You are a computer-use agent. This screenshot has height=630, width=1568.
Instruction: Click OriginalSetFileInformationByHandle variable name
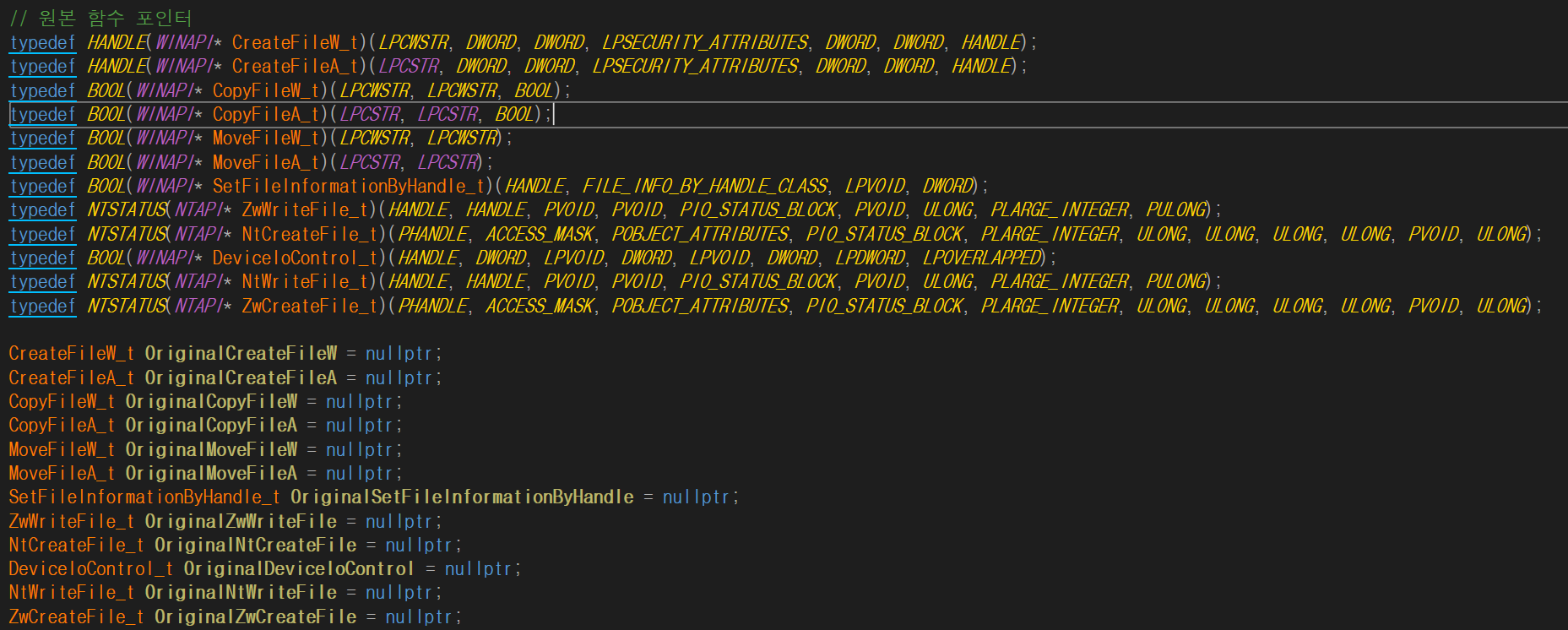coord(462,497)
